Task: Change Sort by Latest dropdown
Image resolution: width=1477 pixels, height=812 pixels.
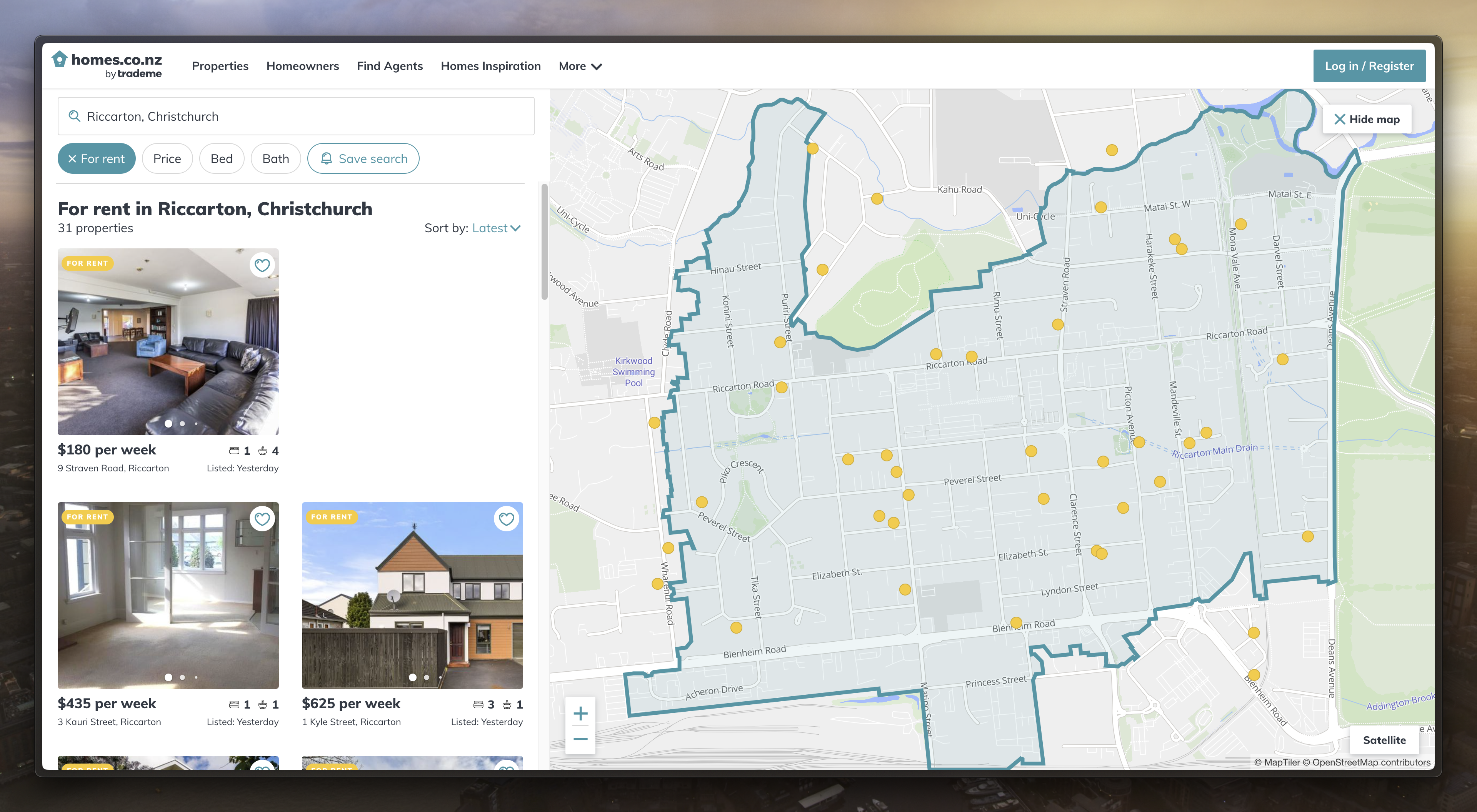Action: pos(496,228)
